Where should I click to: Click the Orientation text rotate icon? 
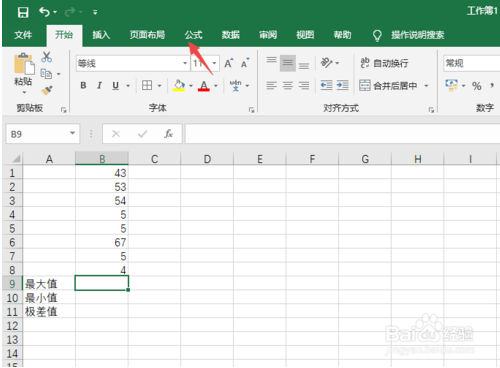pyautogui.click(x=326, y=63)
